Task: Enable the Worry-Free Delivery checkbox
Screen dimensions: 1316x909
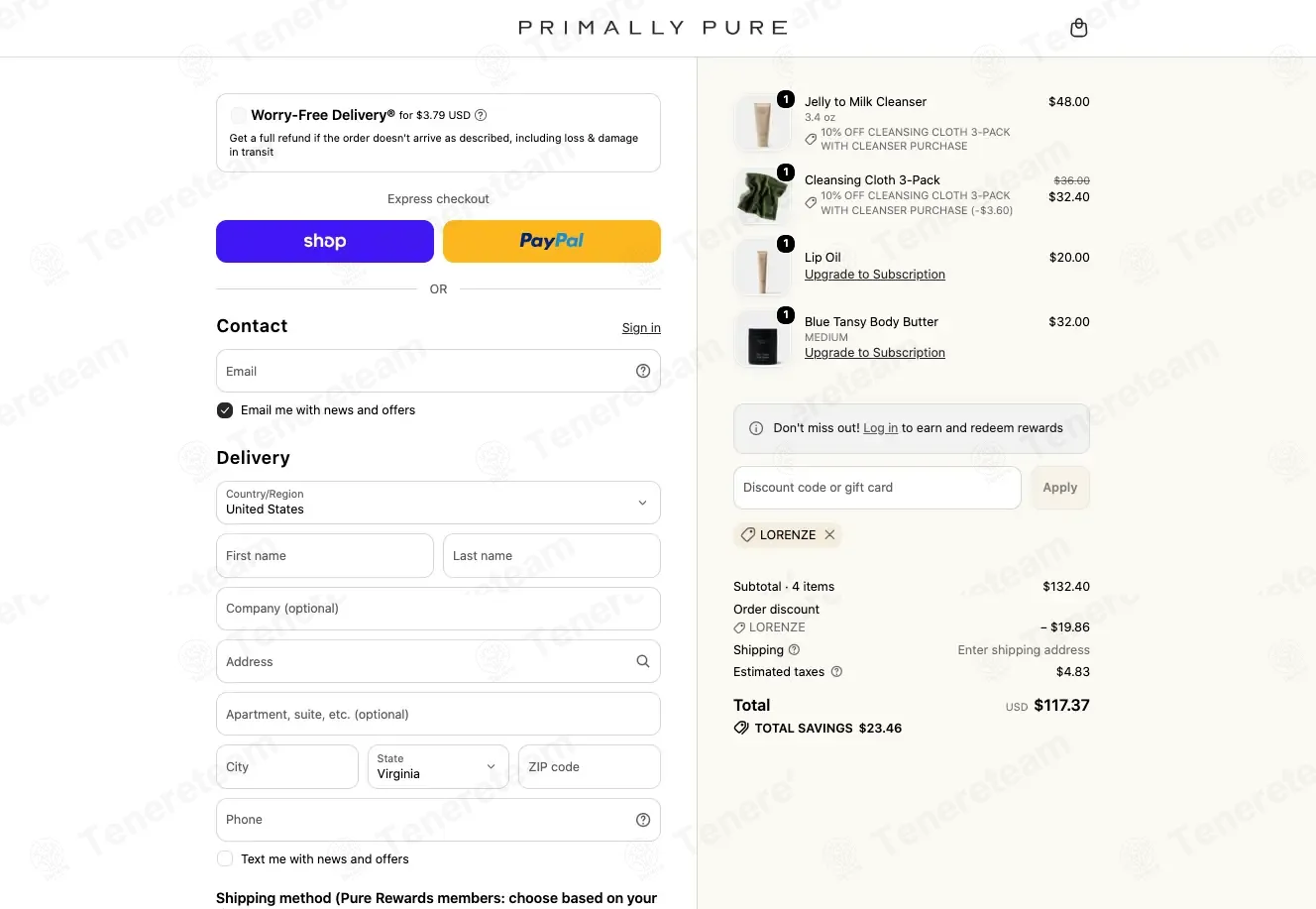Action: tap(239, 115)
